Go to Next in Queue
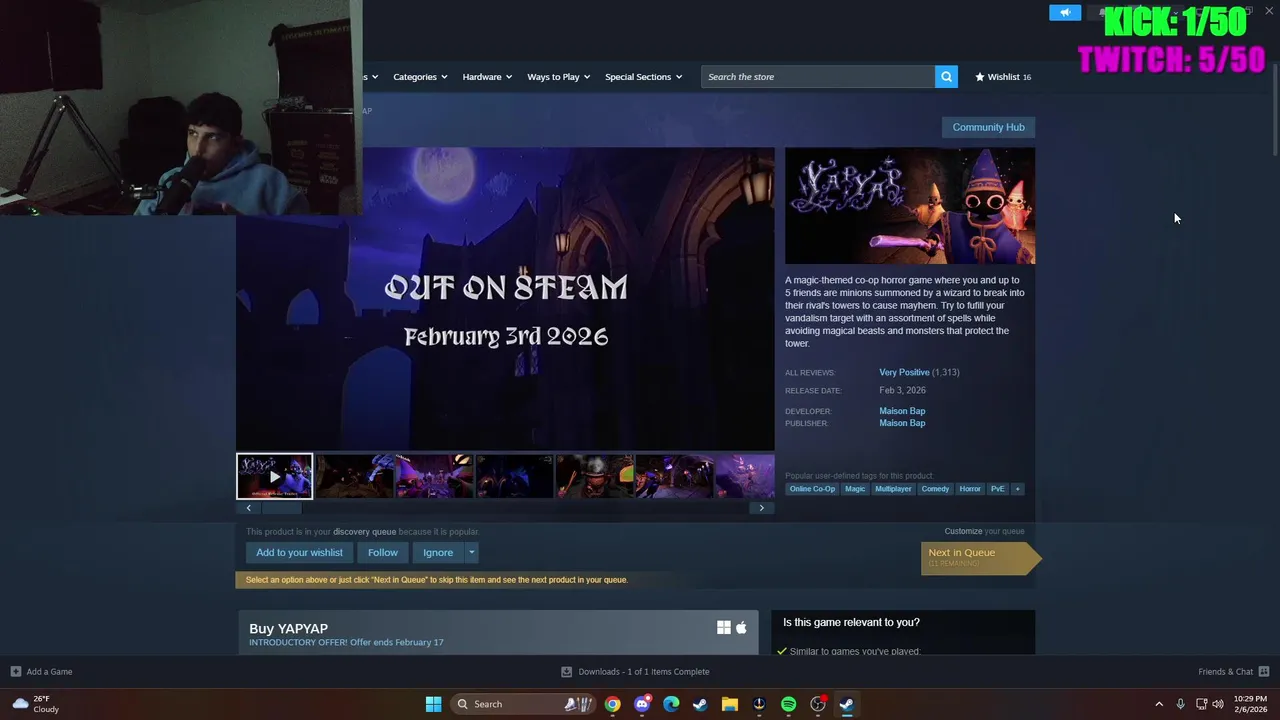Image resolution: width=1280 pixels, height=720 pixels. point(980,557)
